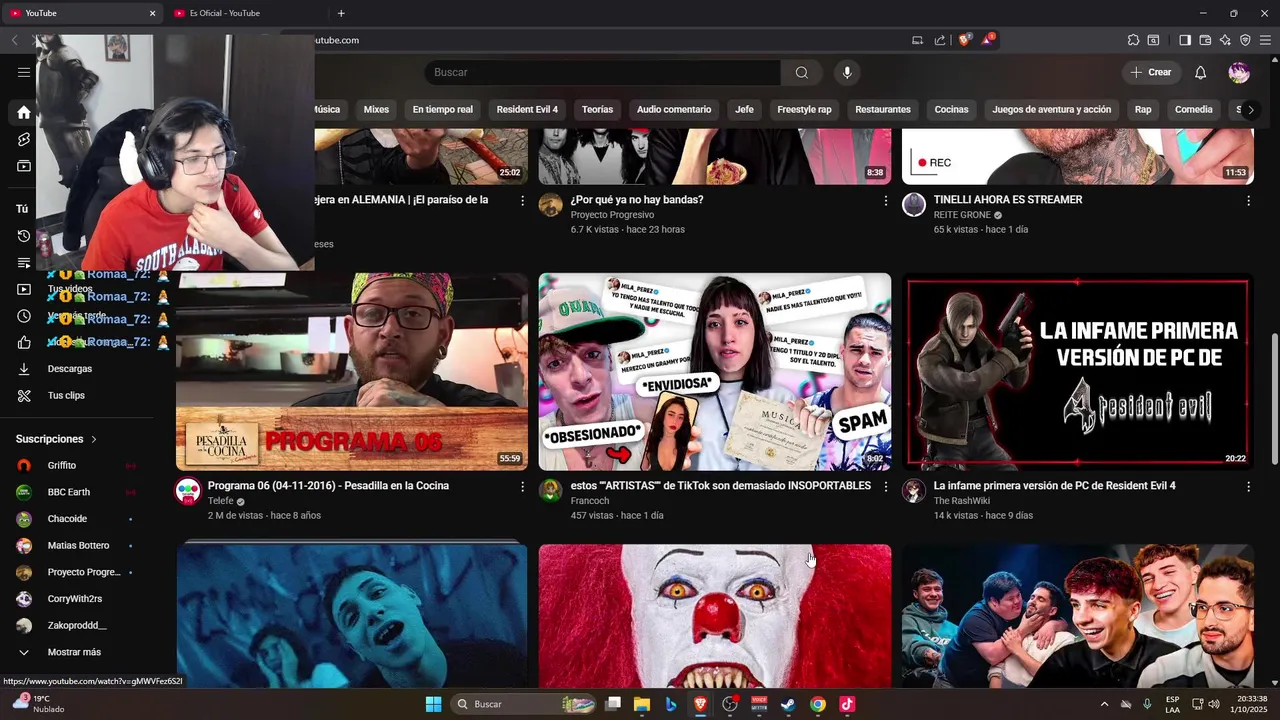Open the notifications bell
The height and width of the screenshot is (720, 1280).
1201,72
